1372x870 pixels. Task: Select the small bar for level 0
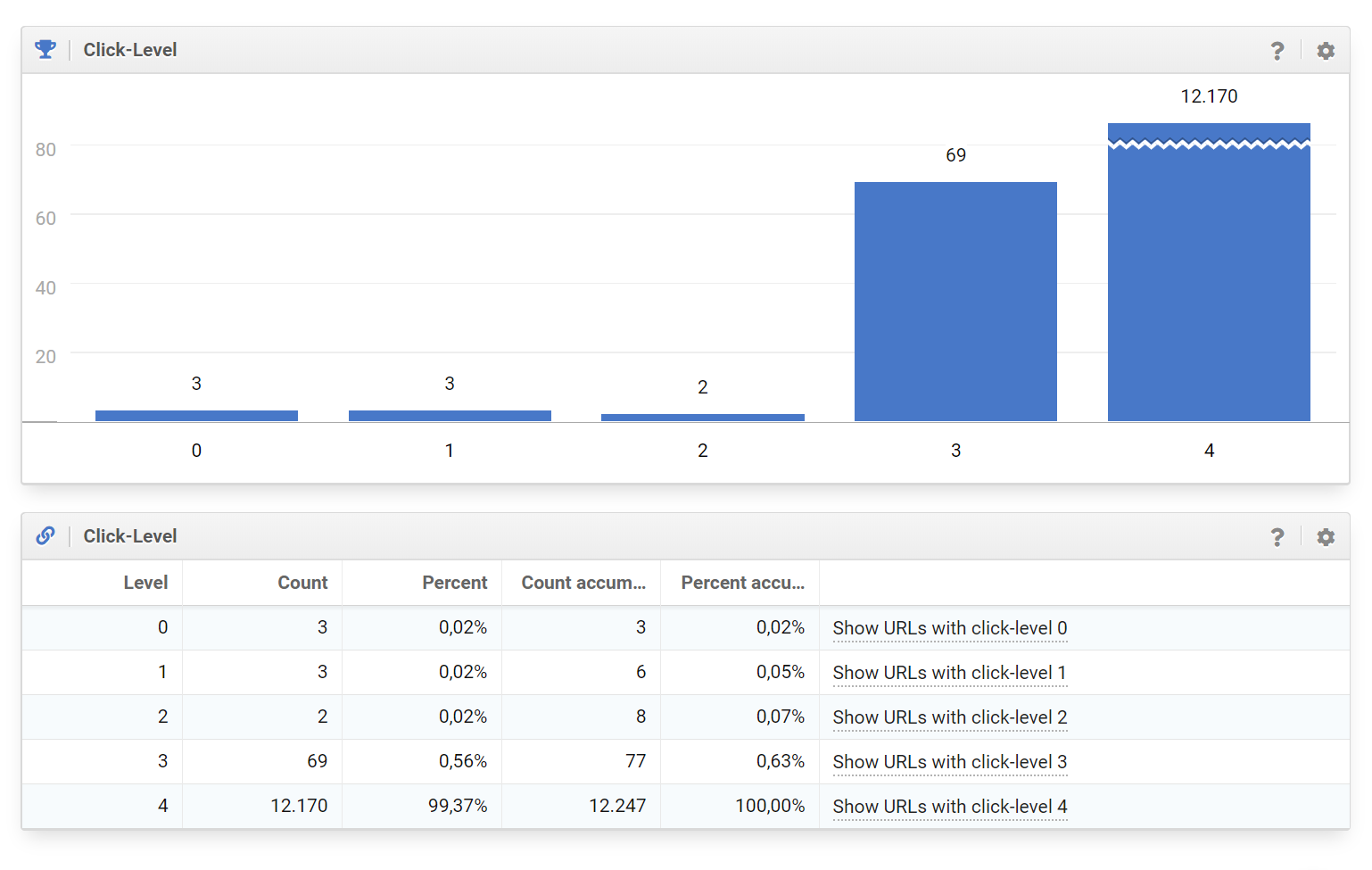196,416
